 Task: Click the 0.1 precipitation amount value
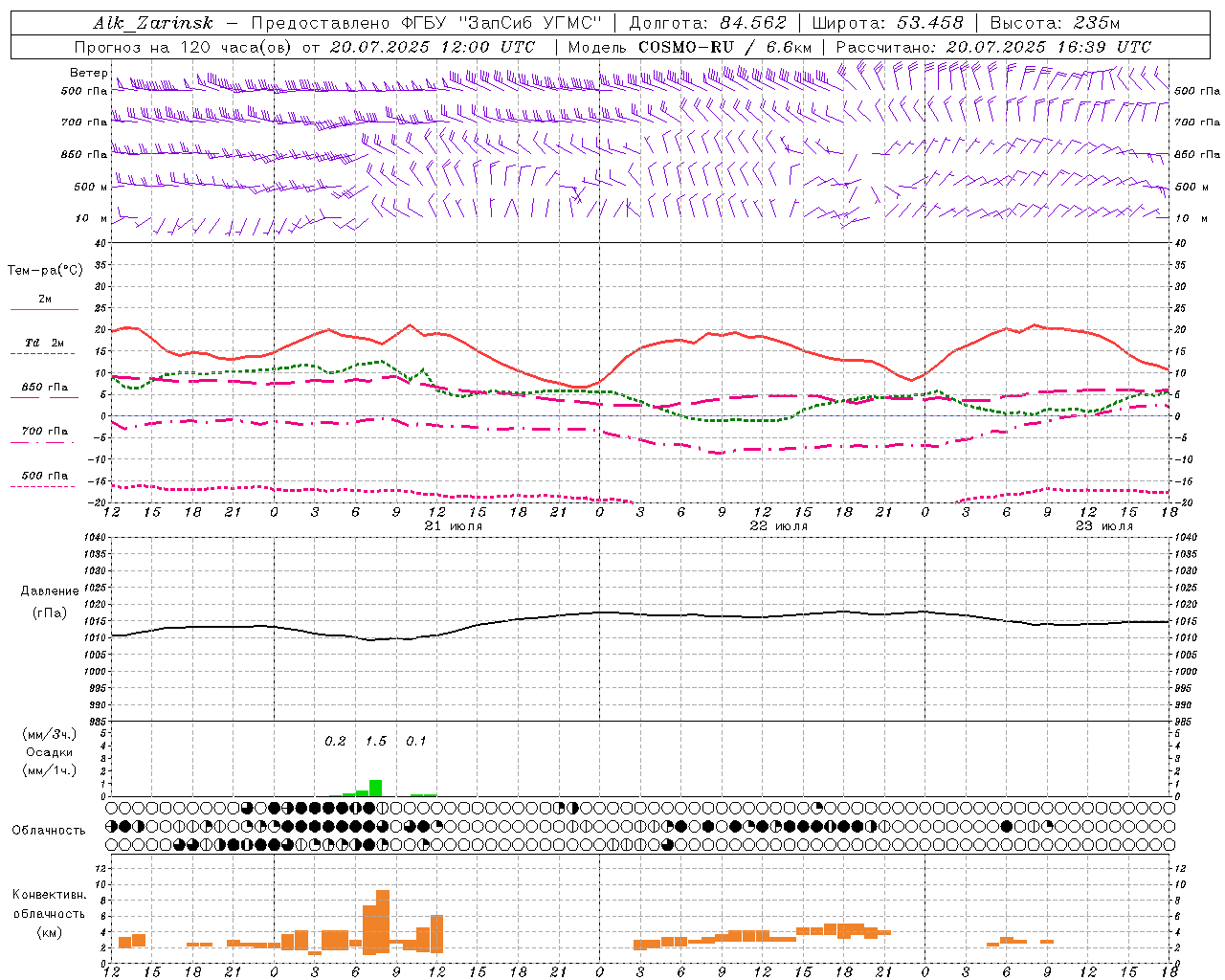[x=416, y=741]
